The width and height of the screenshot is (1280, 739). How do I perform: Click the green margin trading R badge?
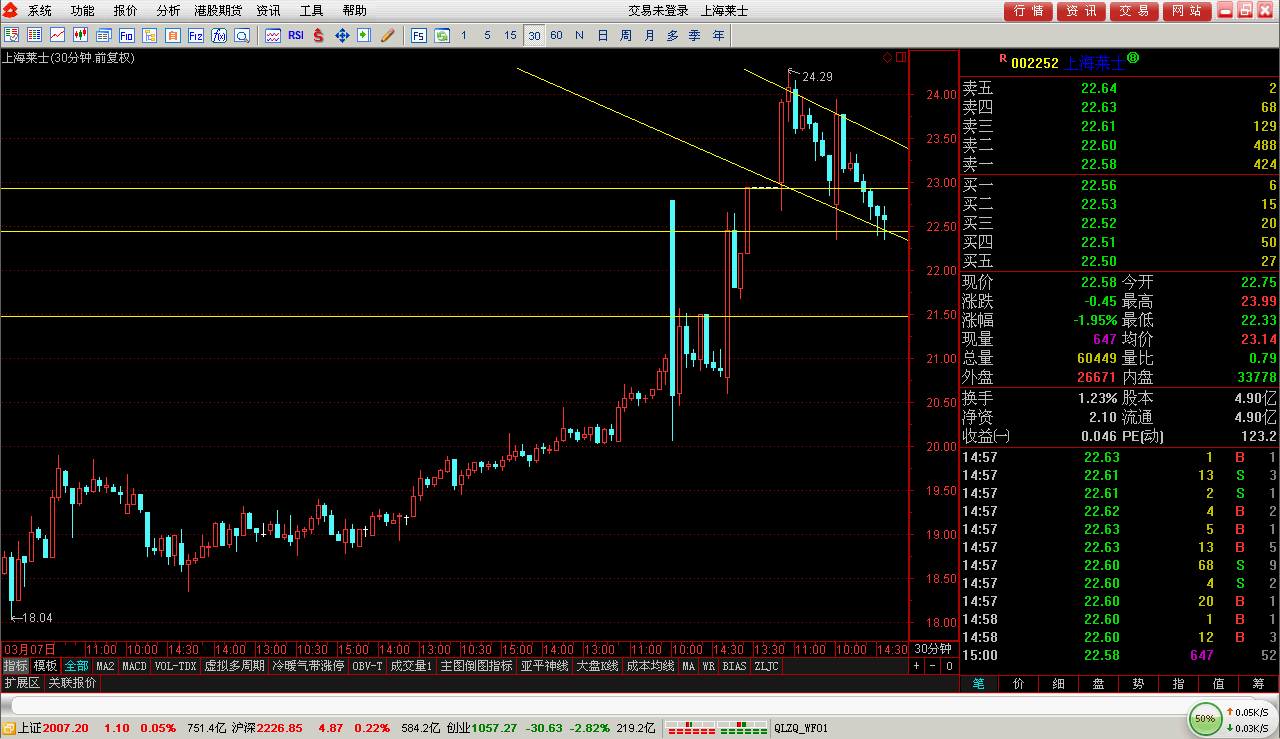tap(1132, 58)
